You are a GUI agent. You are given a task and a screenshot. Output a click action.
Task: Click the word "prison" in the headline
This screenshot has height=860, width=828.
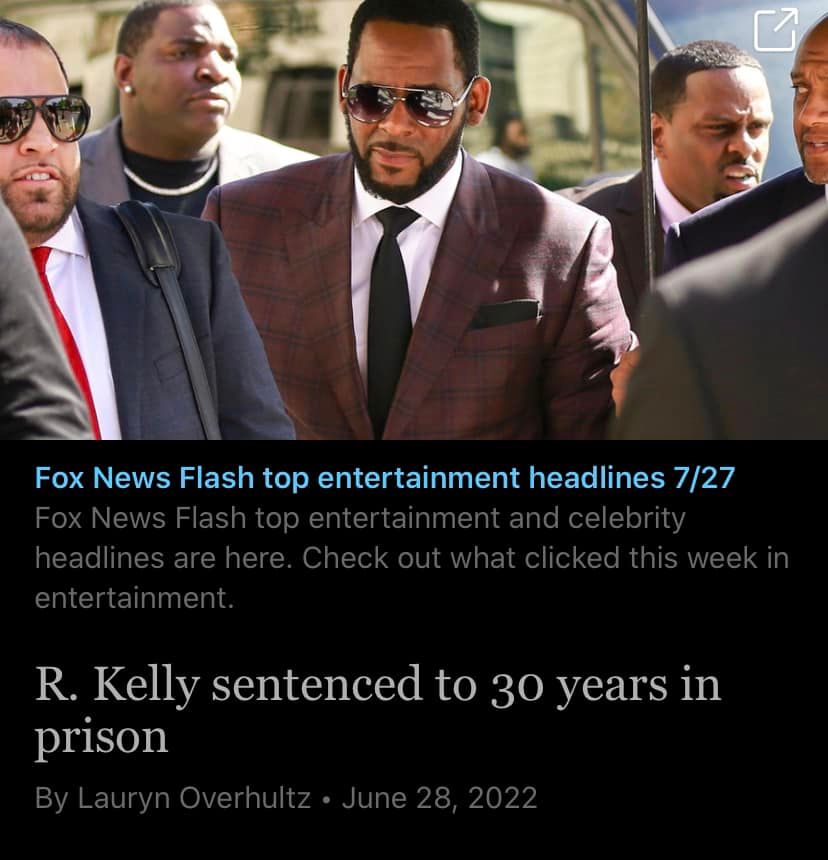click(x=101, y=738)
